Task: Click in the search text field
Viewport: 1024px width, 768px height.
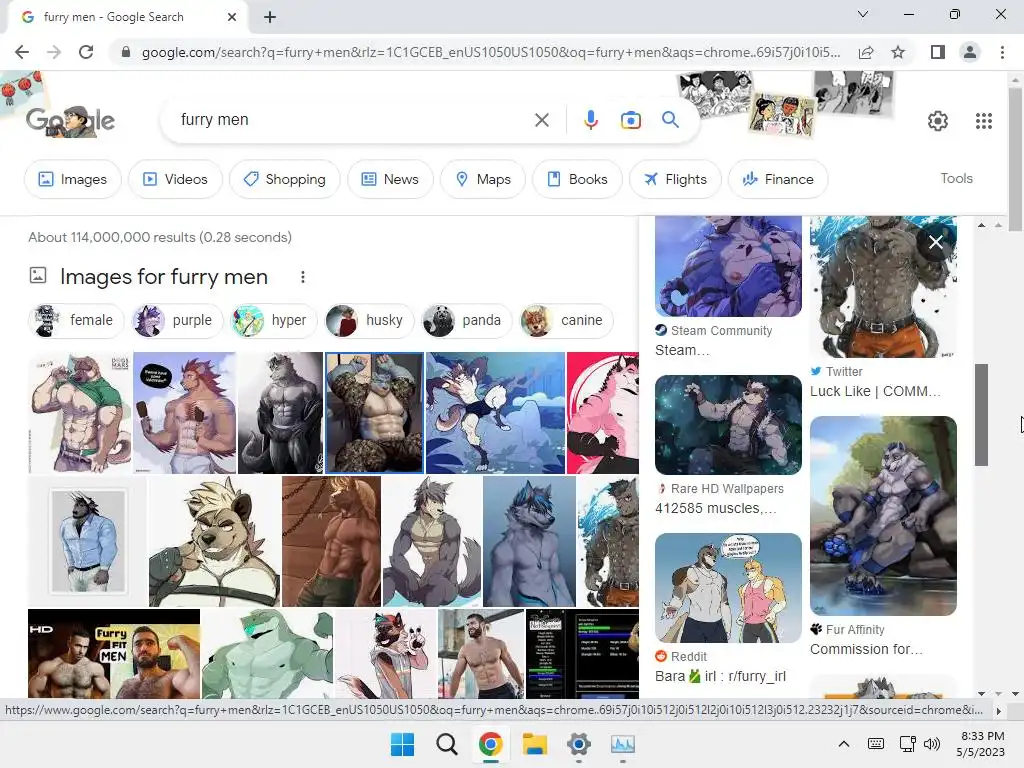Action: pyautogui.click(x=353, y=120)
